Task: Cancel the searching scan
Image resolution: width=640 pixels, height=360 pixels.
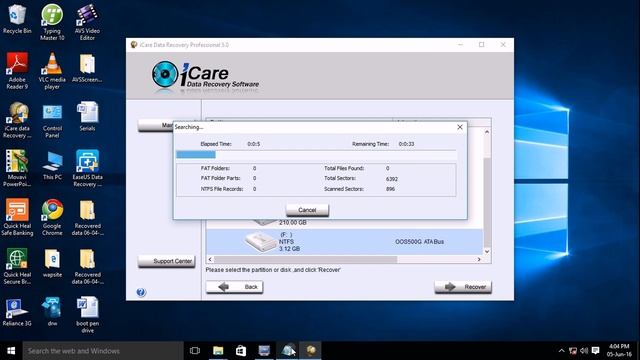Action: click(x=307, y=210)
